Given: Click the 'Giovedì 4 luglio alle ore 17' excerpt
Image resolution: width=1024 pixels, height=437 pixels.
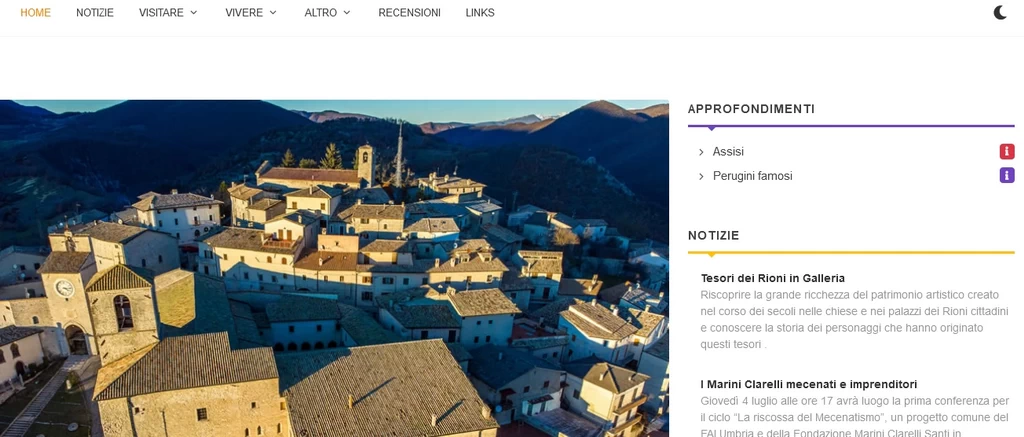Looking at the screenshot, I should (x=854, y=416).
